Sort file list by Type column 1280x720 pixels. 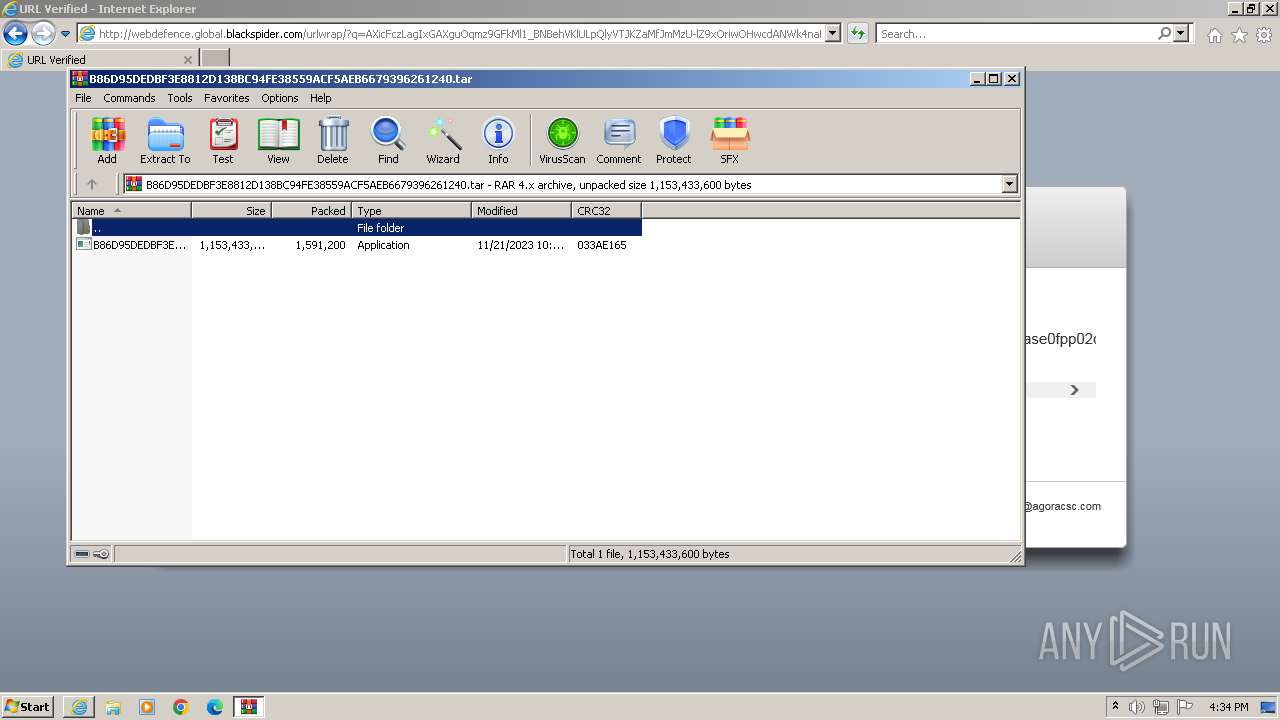pos(411,210)
